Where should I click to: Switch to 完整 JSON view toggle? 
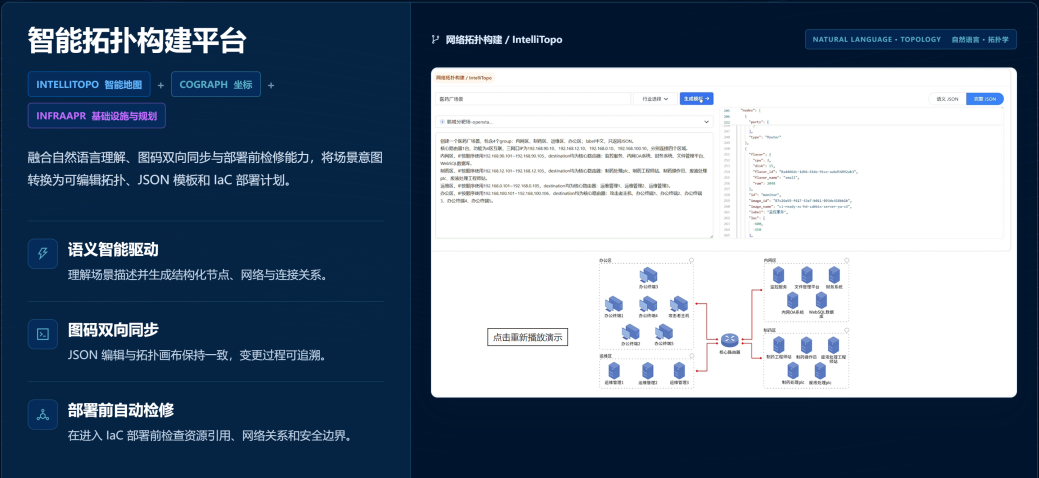click(985, 99)
